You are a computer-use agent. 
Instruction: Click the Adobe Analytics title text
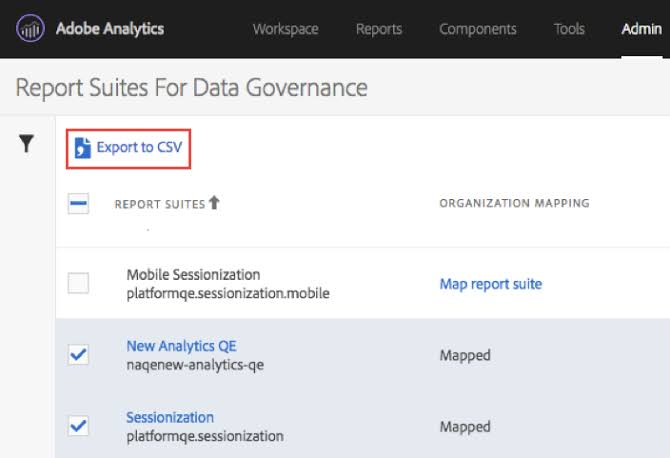[110, 29]
